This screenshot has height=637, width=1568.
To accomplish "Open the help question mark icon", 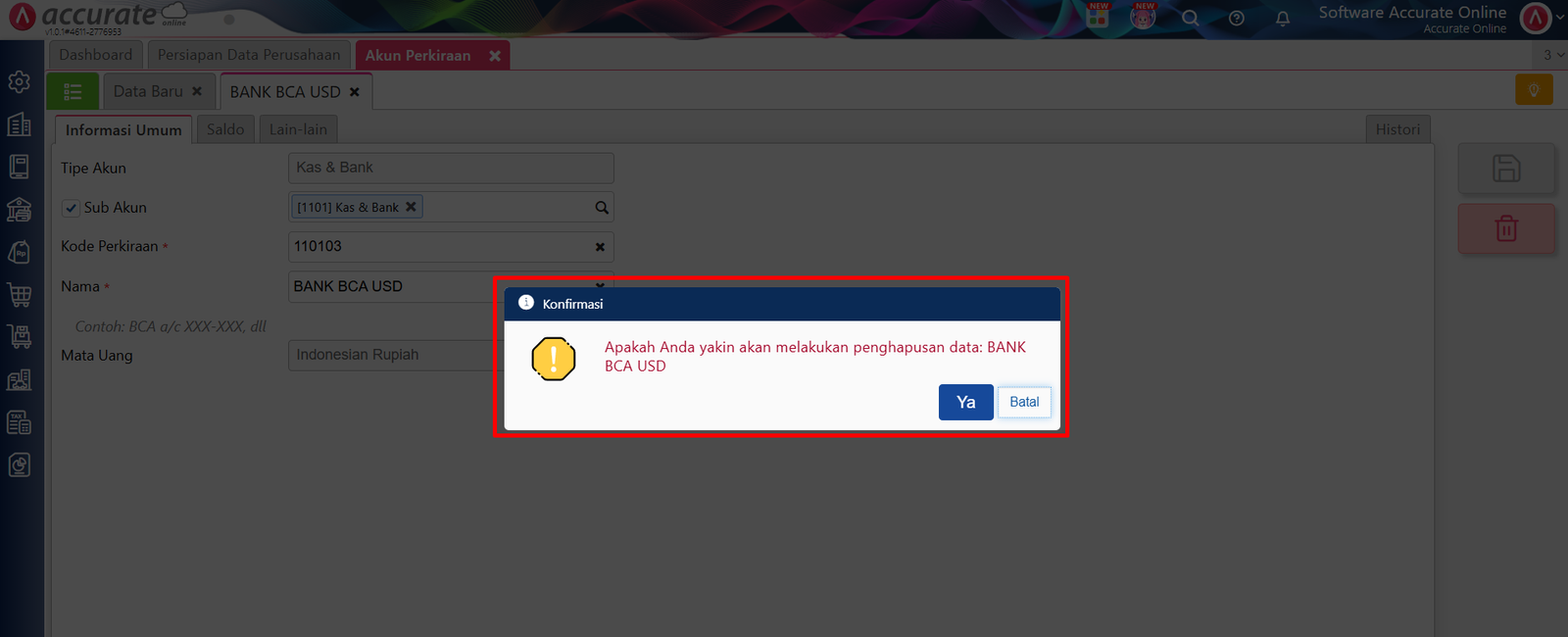I will 1237,18.
